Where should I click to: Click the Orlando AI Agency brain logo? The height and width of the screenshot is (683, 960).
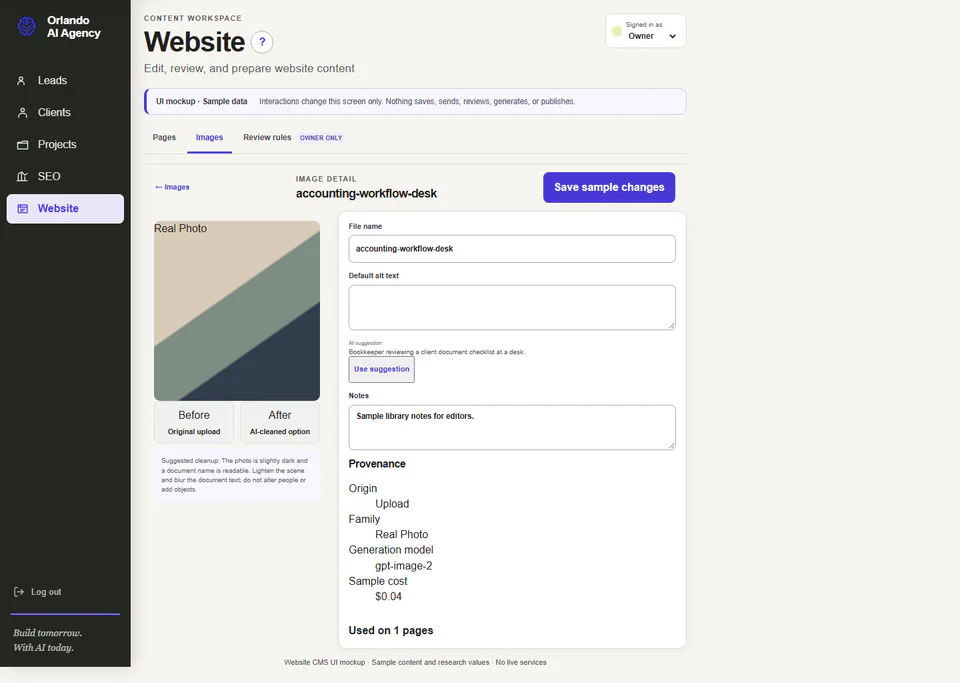27,26
